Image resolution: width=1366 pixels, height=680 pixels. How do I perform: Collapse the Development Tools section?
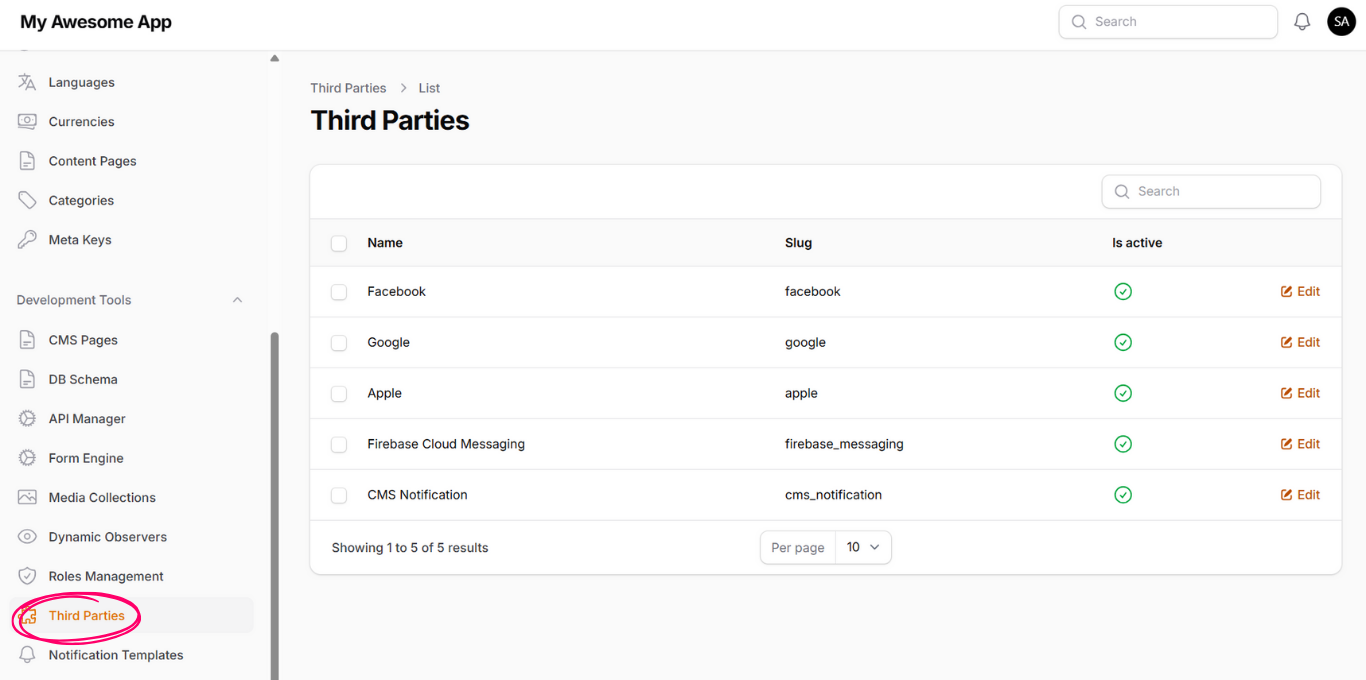point(237,300)
